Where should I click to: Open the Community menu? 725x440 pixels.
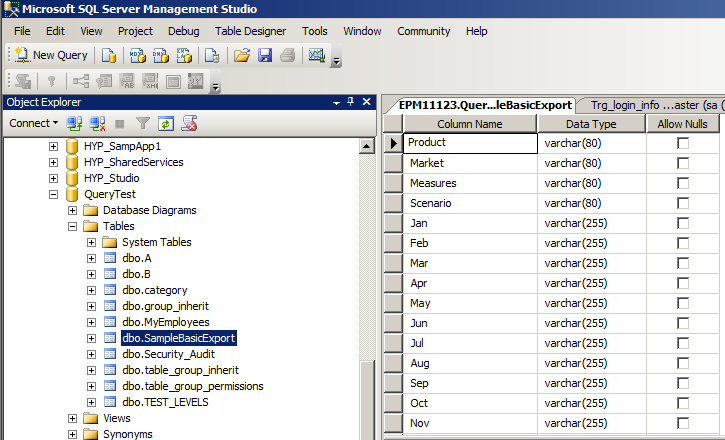(x=424, y=31)
